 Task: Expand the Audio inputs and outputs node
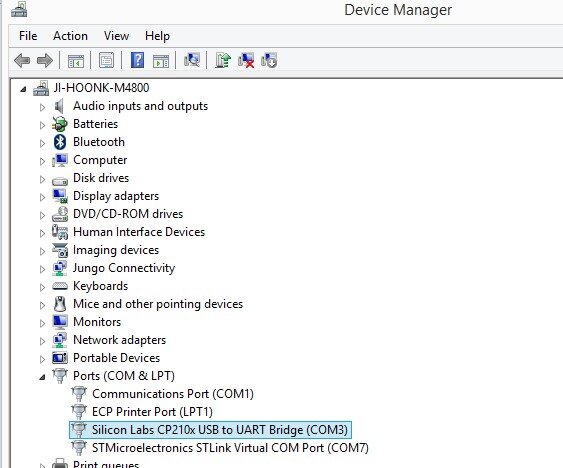point(42,107)
